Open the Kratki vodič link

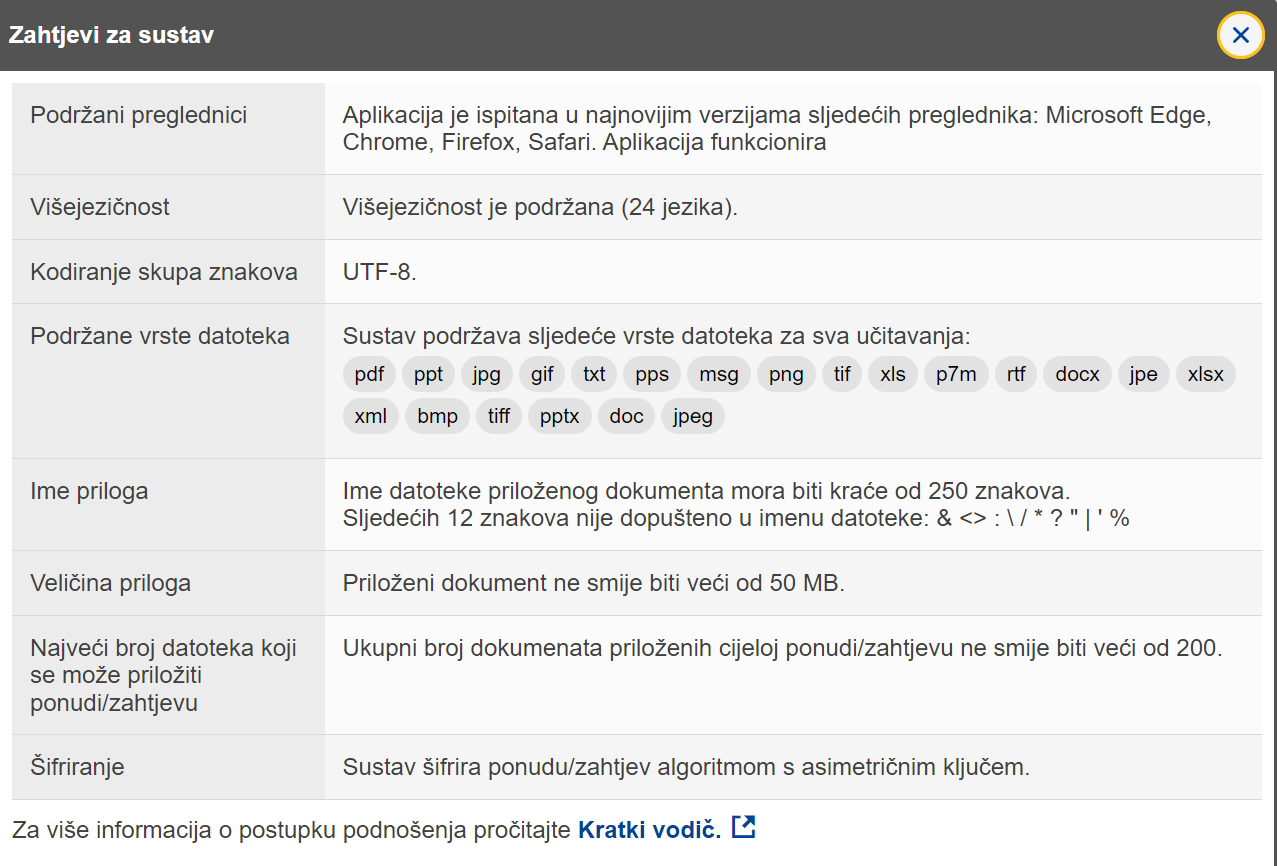pos(649,830)
